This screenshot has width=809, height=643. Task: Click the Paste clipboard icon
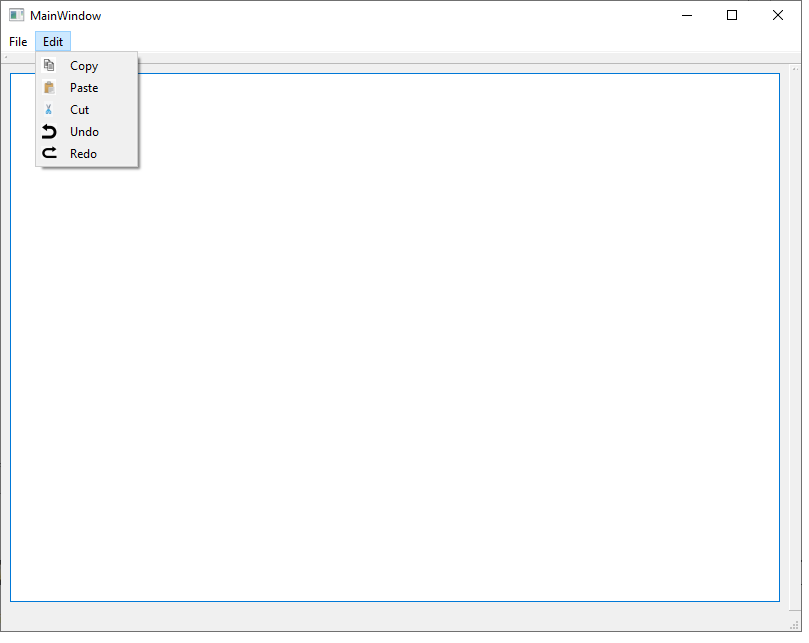(49, 87)
